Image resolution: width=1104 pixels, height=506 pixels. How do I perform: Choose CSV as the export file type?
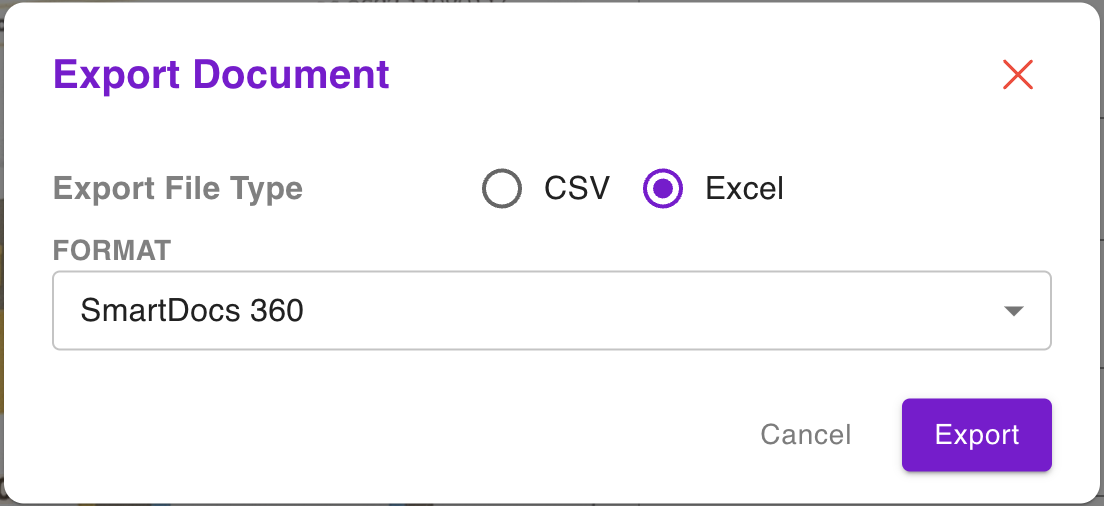click(x=501, y=189)
